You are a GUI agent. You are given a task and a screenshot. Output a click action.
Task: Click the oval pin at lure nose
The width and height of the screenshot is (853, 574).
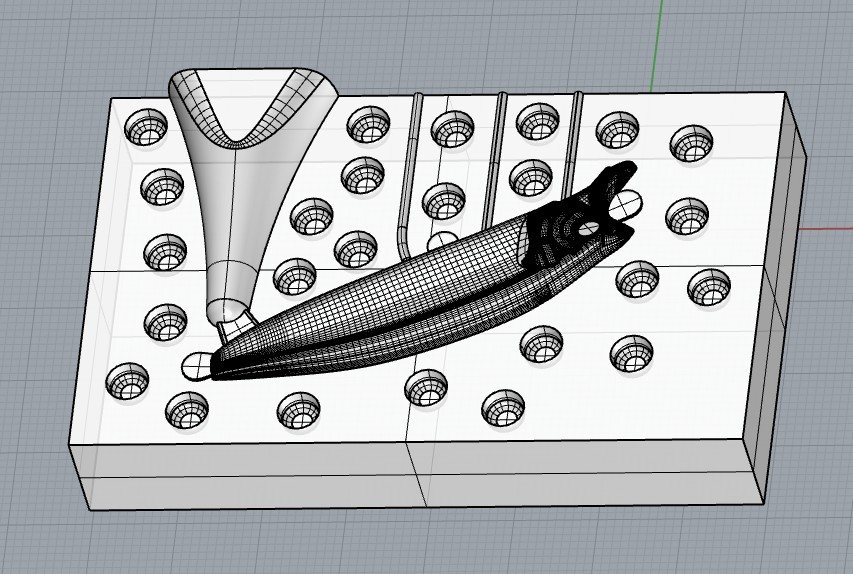pyautogui.click(x=196, y=366)
